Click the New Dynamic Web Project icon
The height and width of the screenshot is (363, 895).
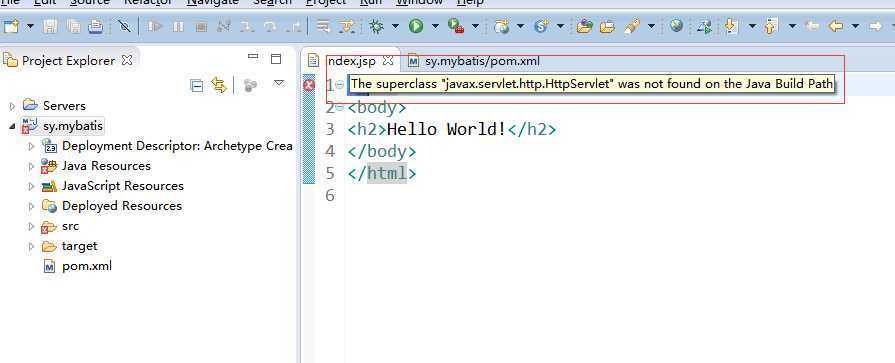tap(502, 26)
